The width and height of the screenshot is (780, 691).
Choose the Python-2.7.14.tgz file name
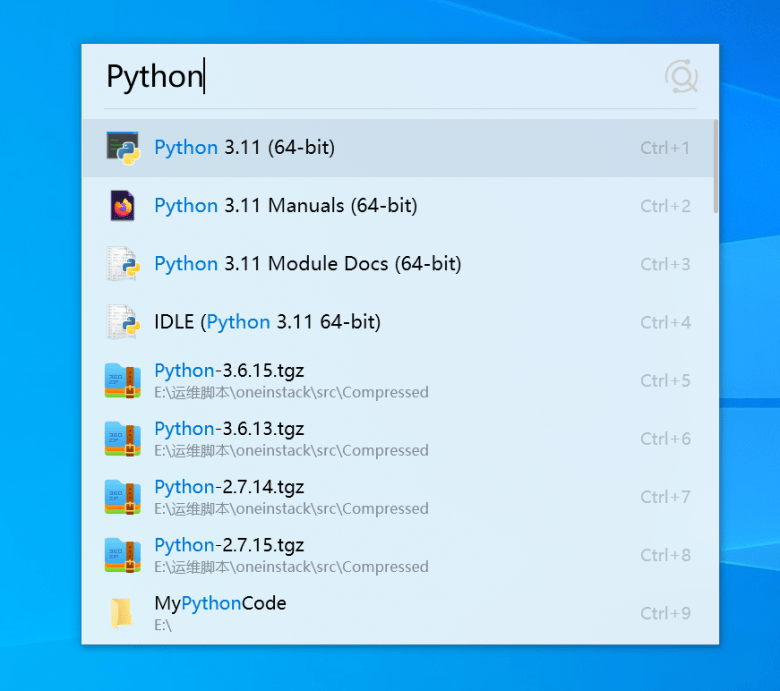229,488
